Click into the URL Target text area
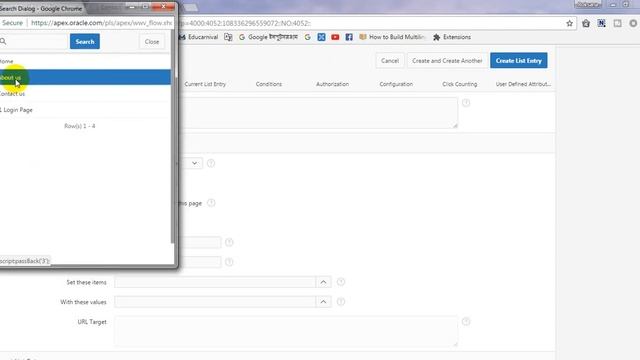This screenshot has height=360, width=640. (286, 331)
